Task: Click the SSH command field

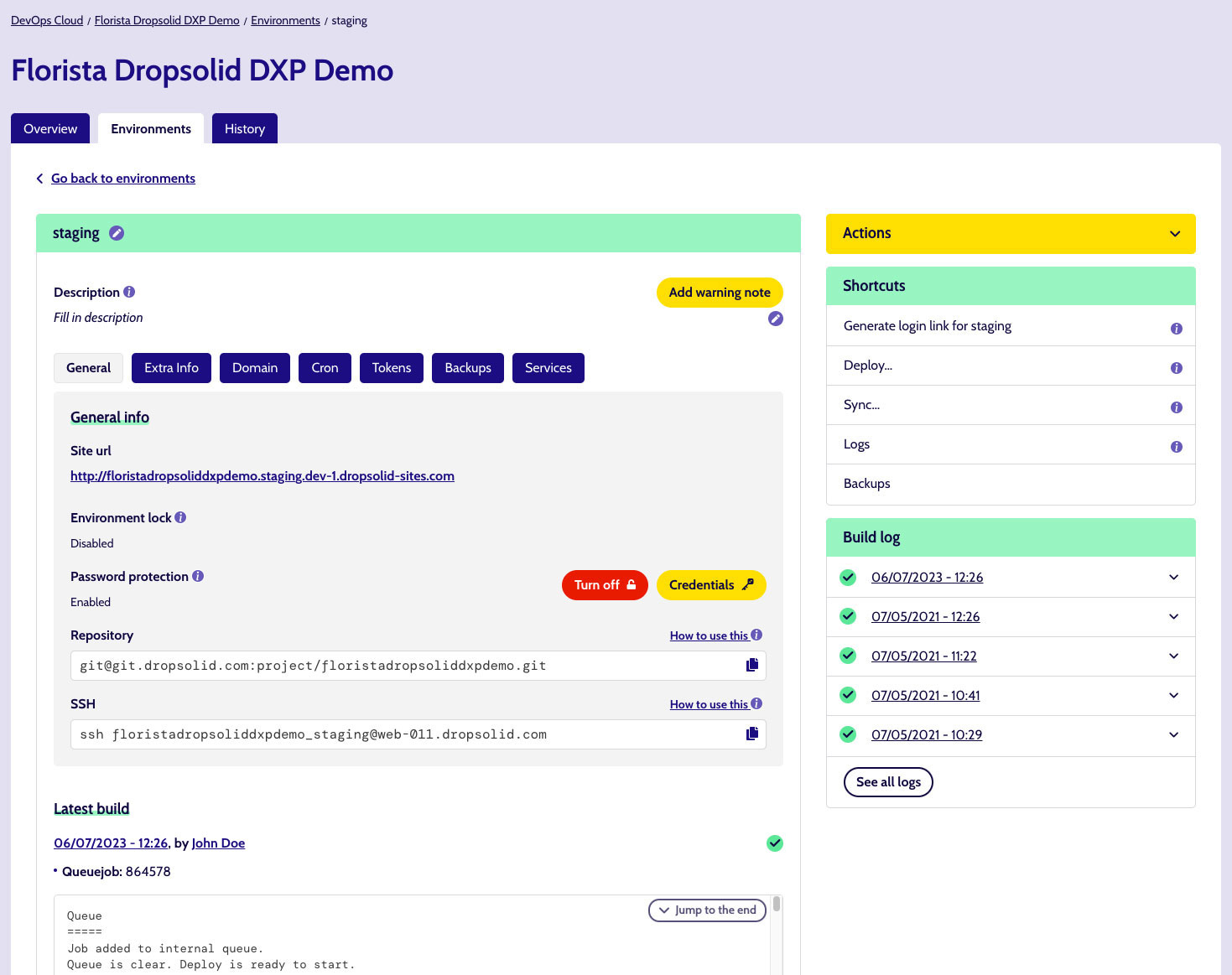Action: (x=418, y=734)
